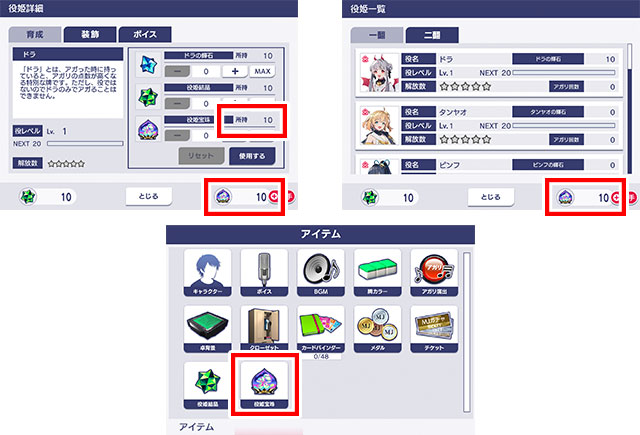The height and width of the screenshot is (435, 640).
Task: Close the 役姫詳細 panel with とじる
Action: (x=149, y=197)
